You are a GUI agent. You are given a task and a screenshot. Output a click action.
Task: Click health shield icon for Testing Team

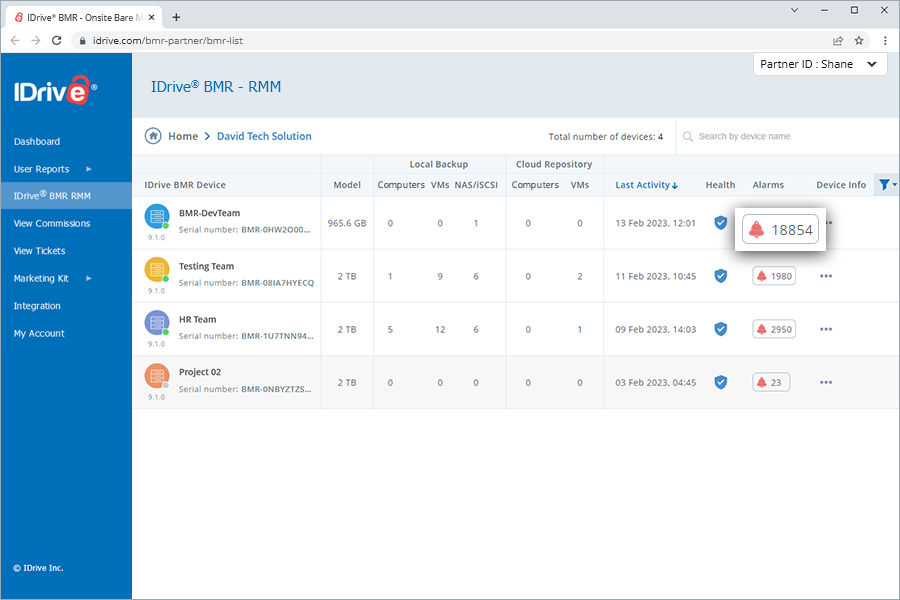coord(720,276)
